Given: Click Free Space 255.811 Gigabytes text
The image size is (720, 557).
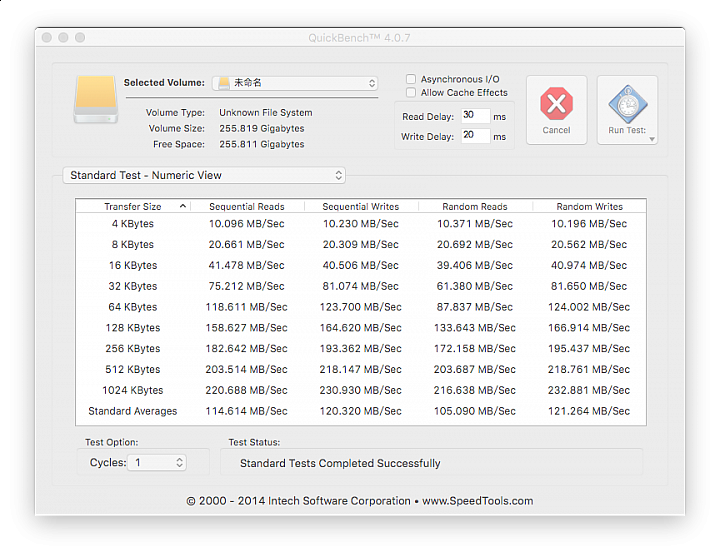Looking at the screenshot, I should pos(262,144).
